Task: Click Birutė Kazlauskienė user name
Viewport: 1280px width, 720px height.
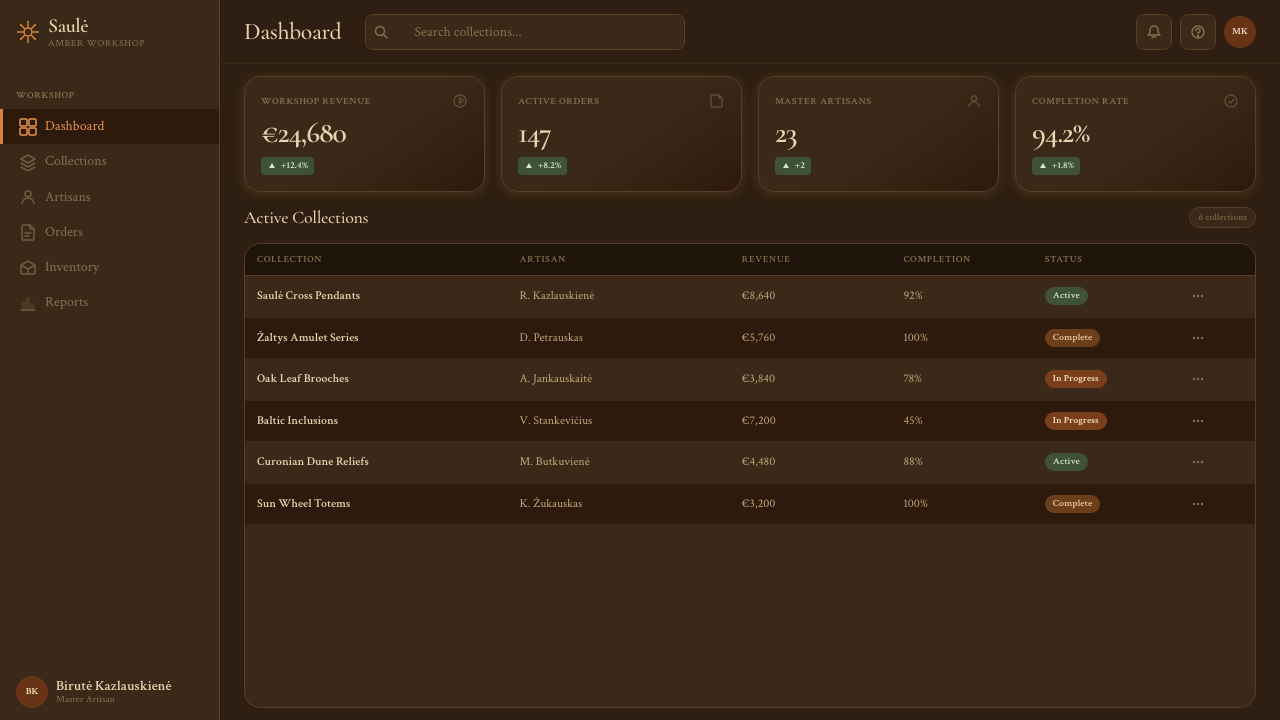Action: pos(113,686)
